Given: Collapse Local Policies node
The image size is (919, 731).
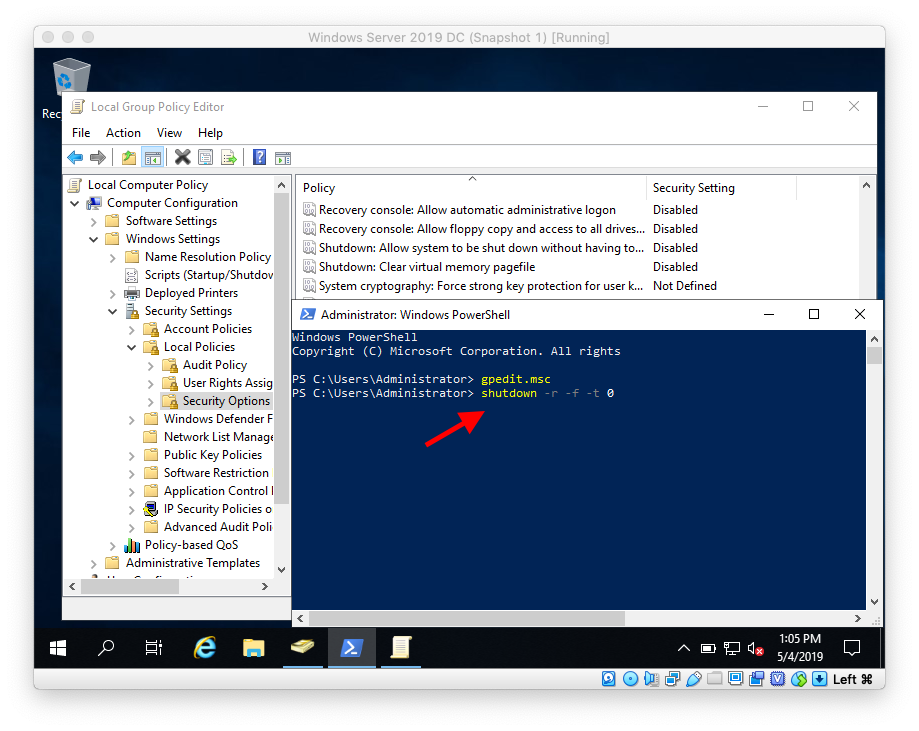Looking at the screenshot, I should [131, 348].
